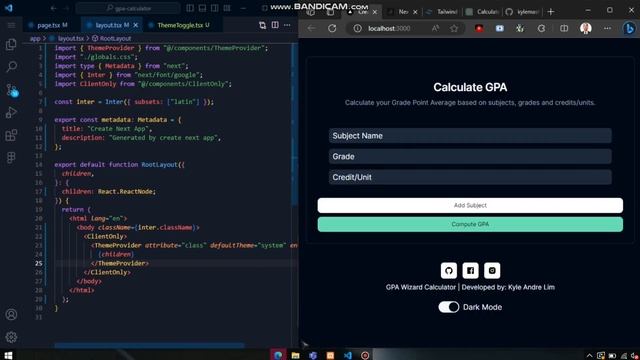Image resolution: width=640 pixels, height=360 pixels.
Task: Click the red recorder extension icon
Action: [x=479, y=28]
